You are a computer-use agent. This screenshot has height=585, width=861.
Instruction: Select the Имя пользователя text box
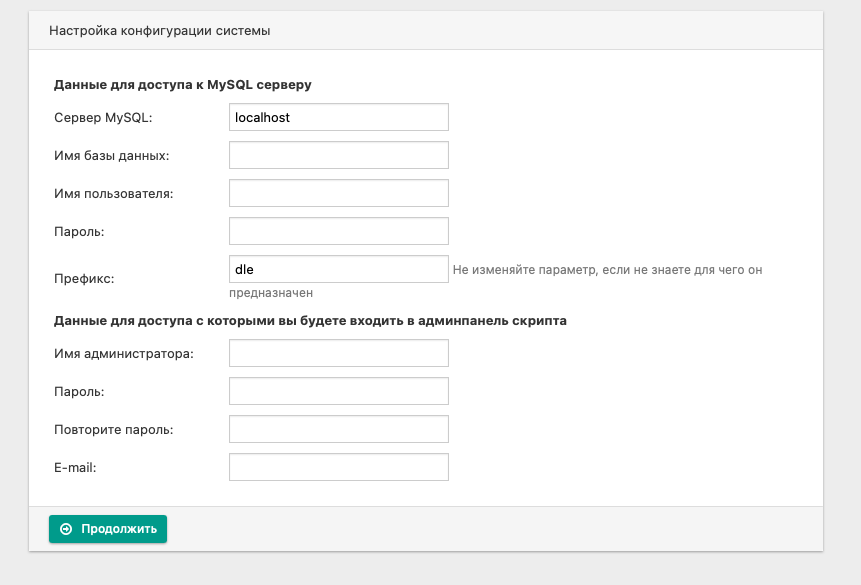click(339, 193)
